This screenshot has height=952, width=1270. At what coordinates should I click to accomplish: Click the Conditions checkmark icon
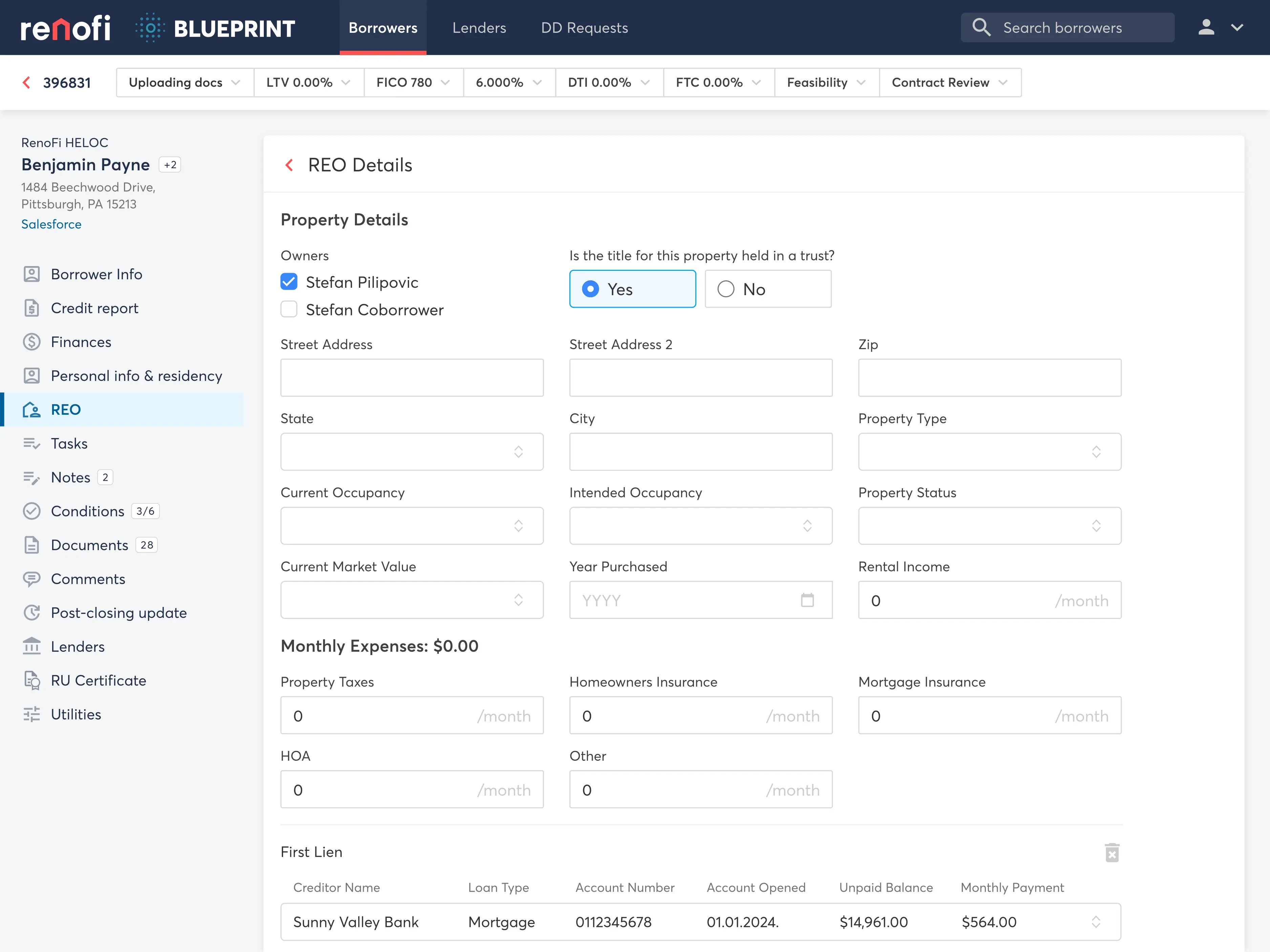pyautogui.click(x=31, y=511)
